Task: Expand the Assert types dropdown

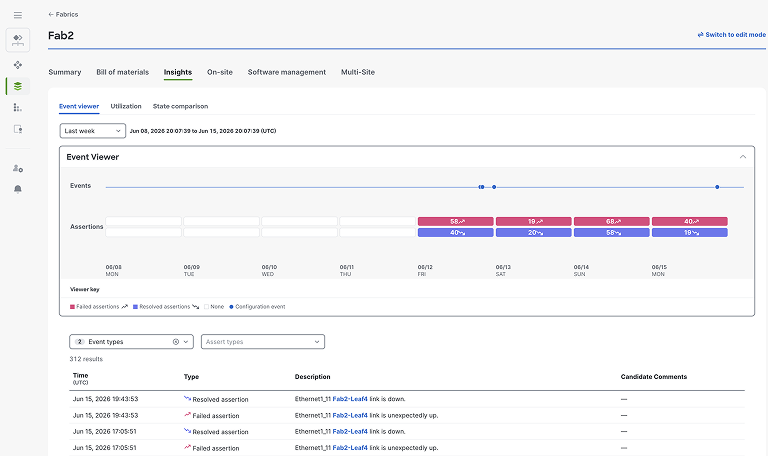Action: click(263, 342)
